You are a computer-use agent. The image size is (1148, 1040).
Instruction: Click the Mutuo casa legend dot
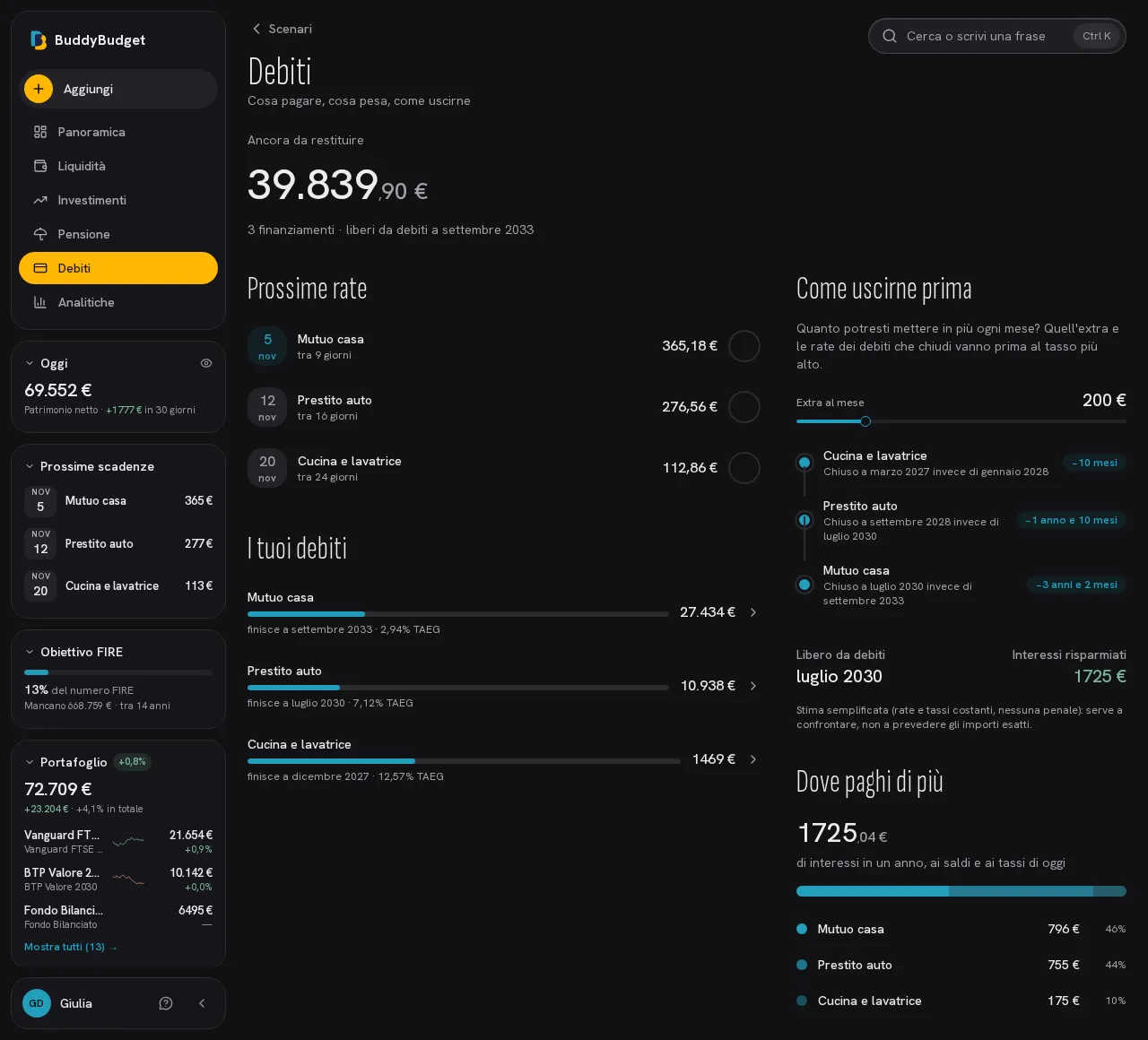click(x=802, y=929)
